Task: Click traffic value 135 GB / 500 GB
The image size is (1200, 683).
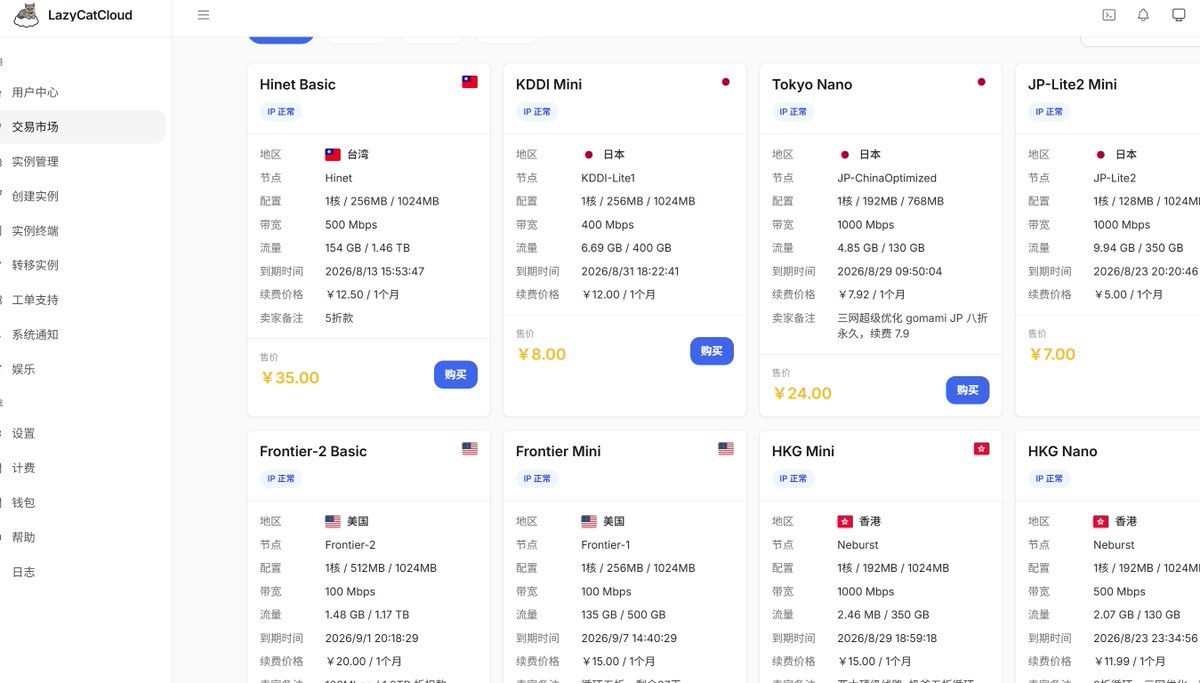Action: 623,615
